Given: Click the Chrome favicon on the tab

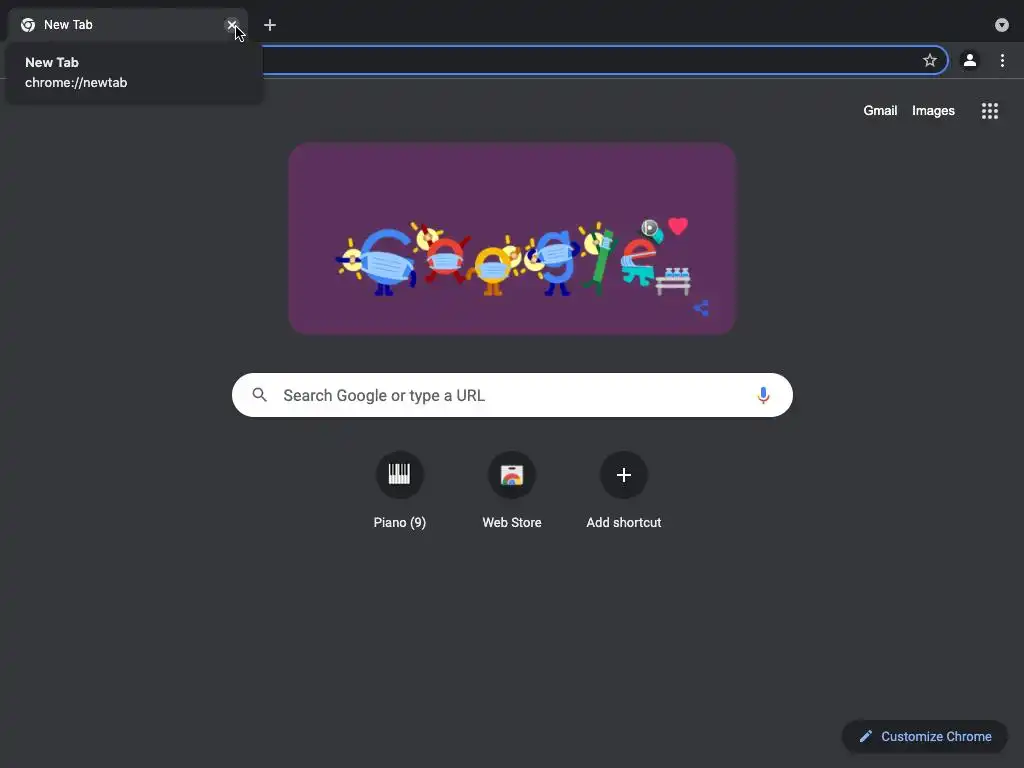Looking at the screenshot, I should click(x=28, y=25).
